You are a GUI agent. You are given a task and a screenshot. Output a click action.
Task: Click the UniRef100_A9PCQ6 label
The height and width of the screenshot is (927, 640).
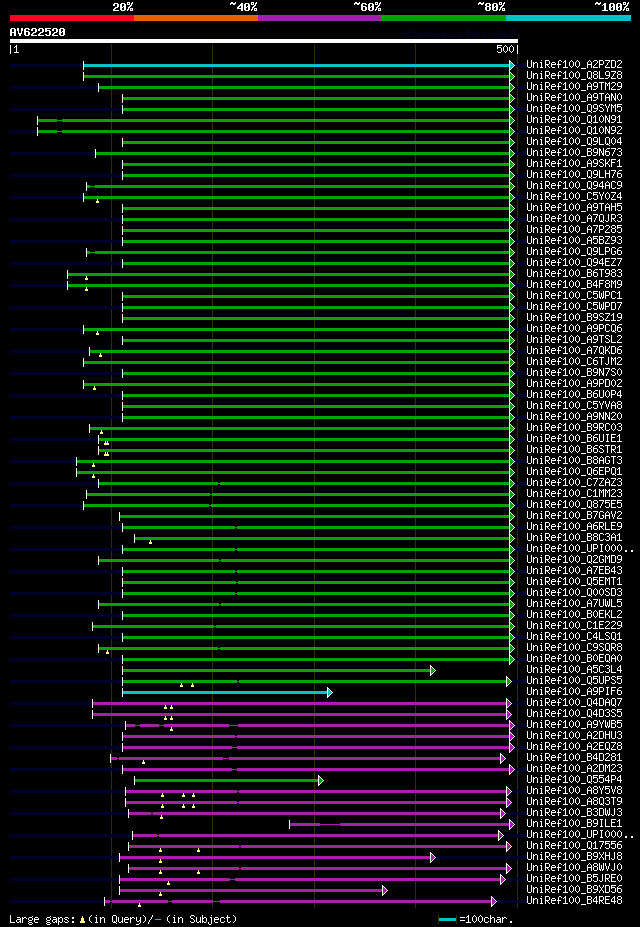click(x=574, y=329)
